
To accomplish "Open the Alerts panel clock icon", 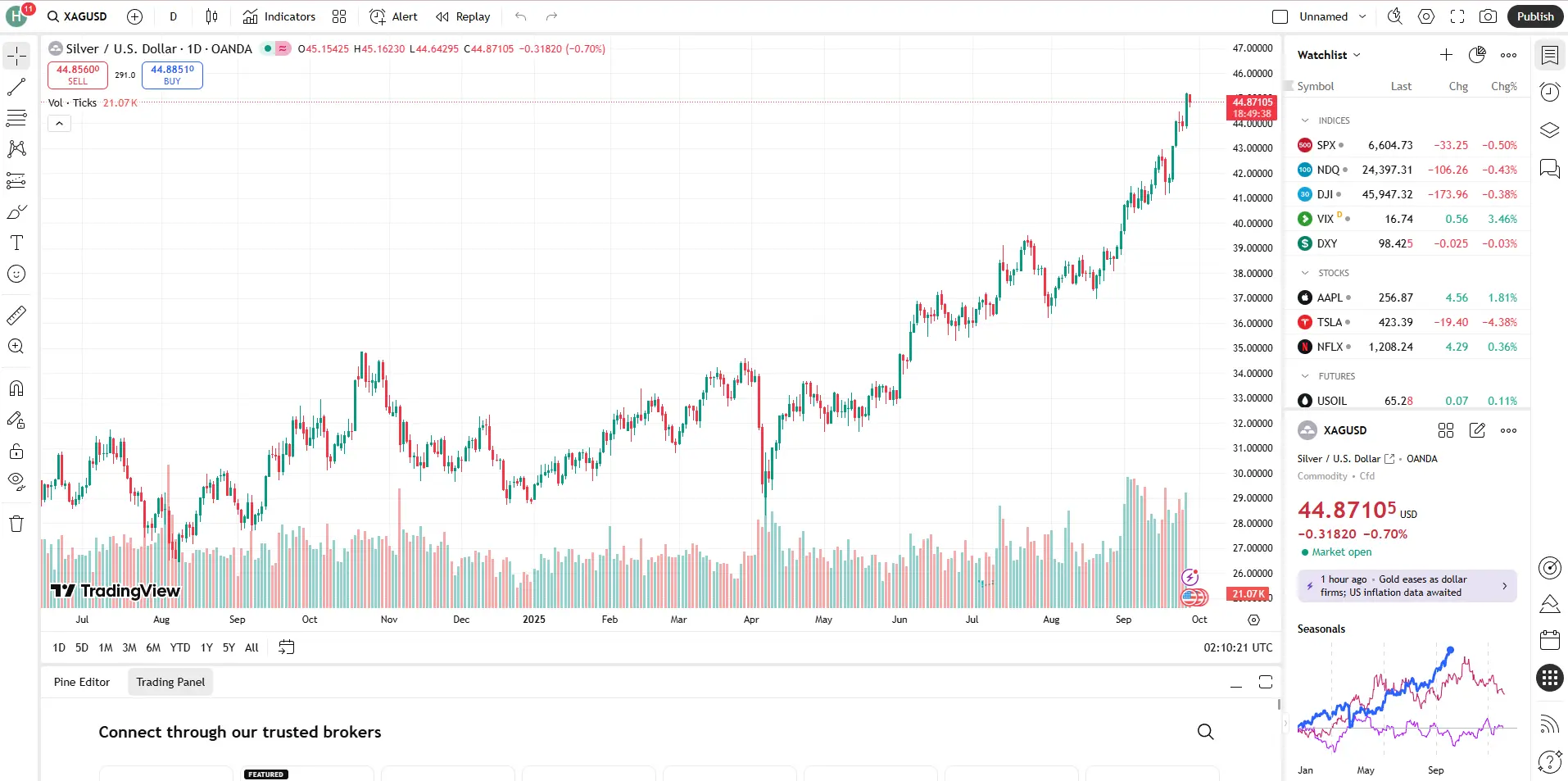I will coord(1549,92).
